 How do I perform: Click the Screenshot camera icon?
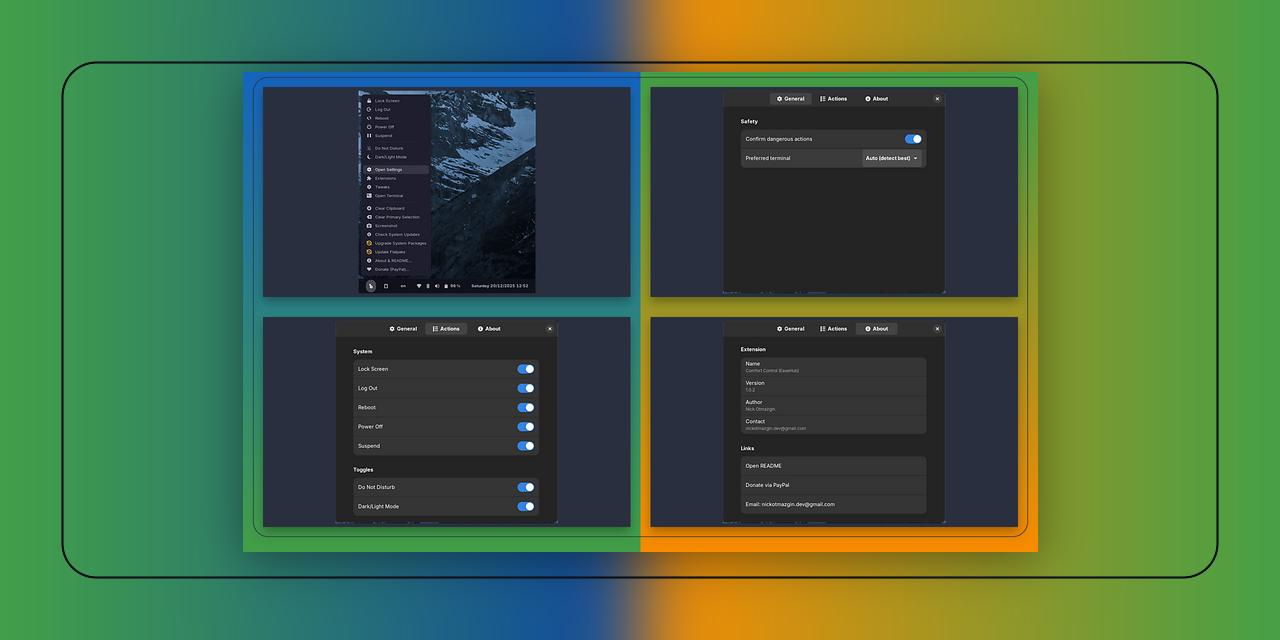point(369,226)
